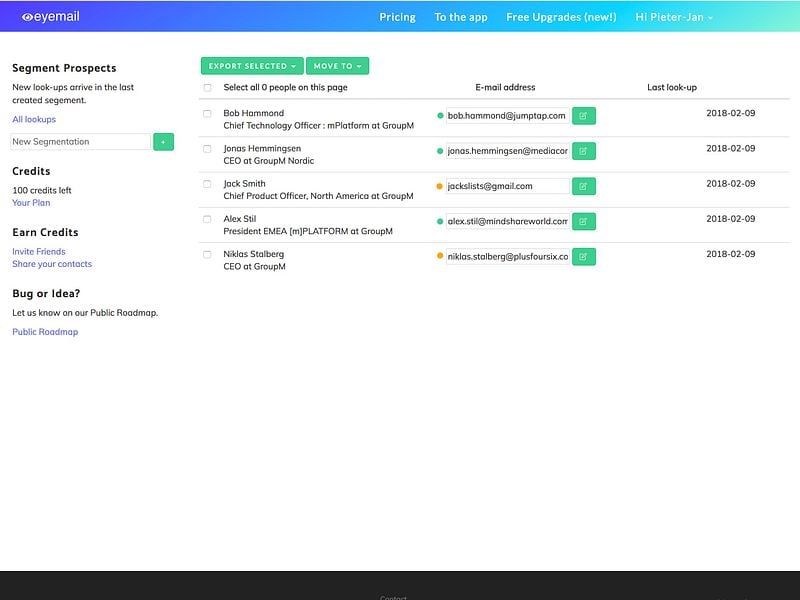Click green status dot next to Jonas Hemmingsen's email
The image size is (800, 600).
(440, 151)
